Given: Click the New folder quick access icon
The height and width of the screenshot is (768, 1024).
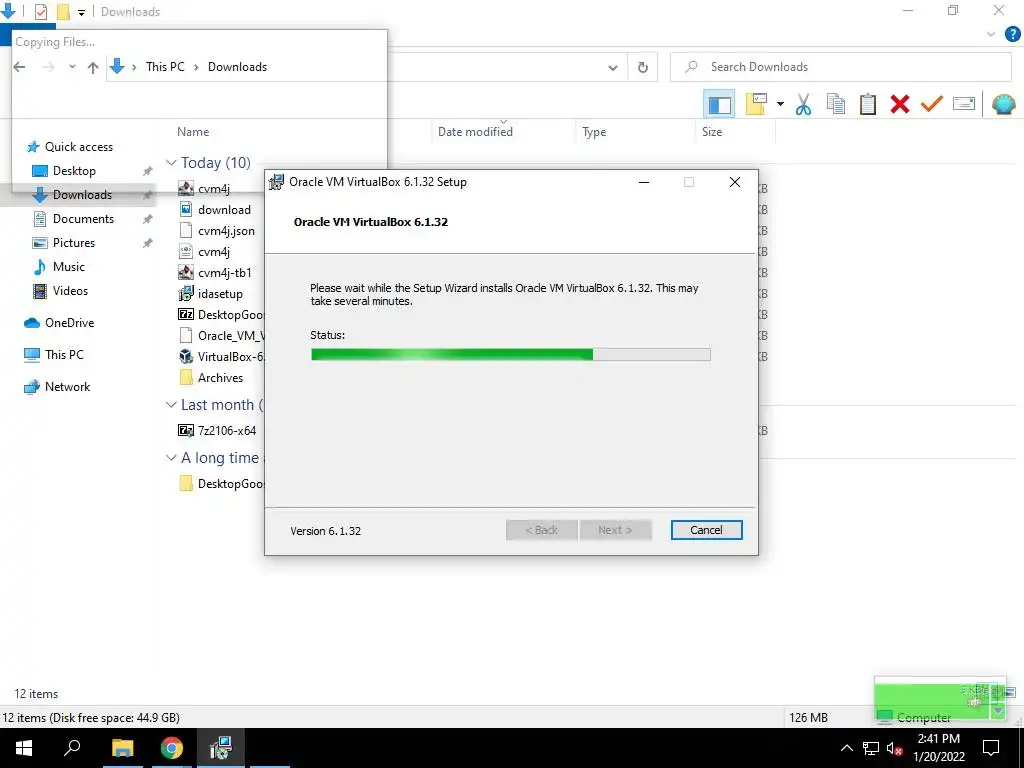Looking at the screenshot, I should 63,12.
